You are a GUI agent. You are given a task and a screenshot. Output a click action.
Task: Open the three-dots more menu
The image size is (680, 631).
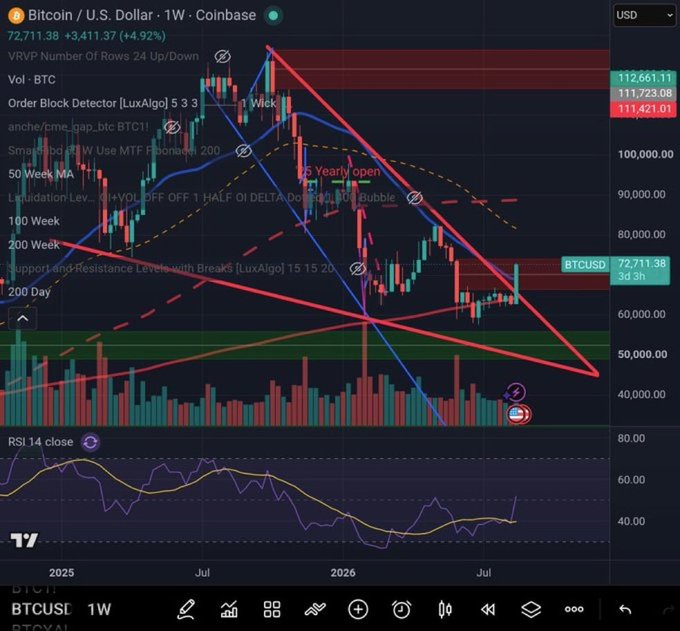click(x=574, y=610)
